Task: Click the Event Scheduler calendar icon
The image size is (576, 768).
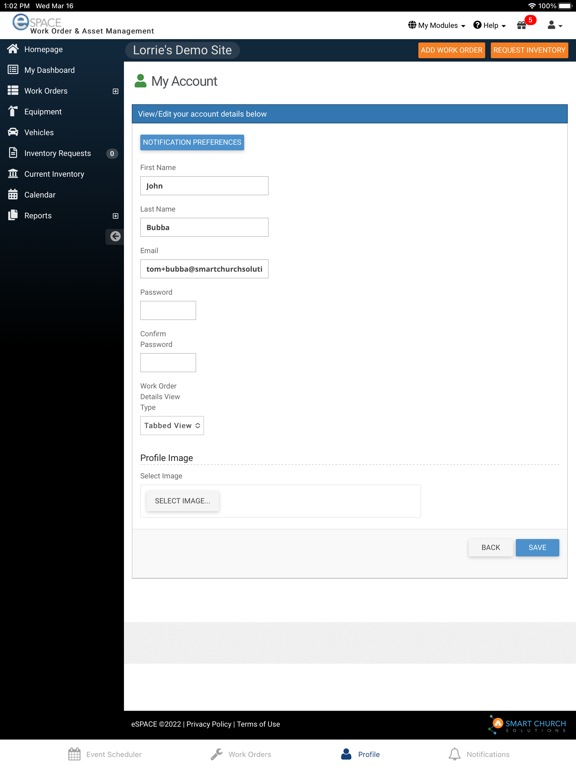Action: click(74, 754)
